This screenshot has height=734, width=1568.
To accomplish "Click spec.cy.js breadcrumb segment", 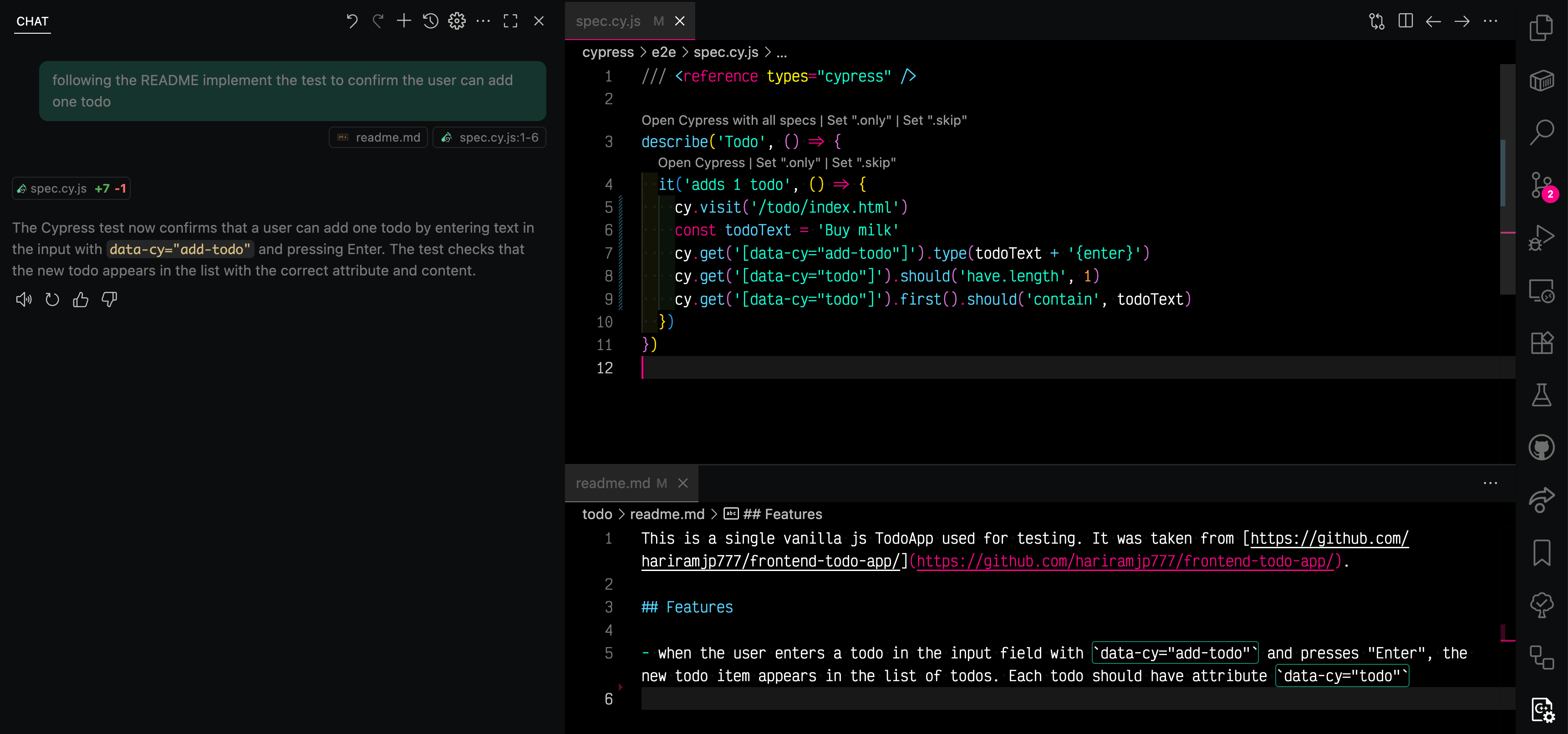I will click(x=726, y=52).
